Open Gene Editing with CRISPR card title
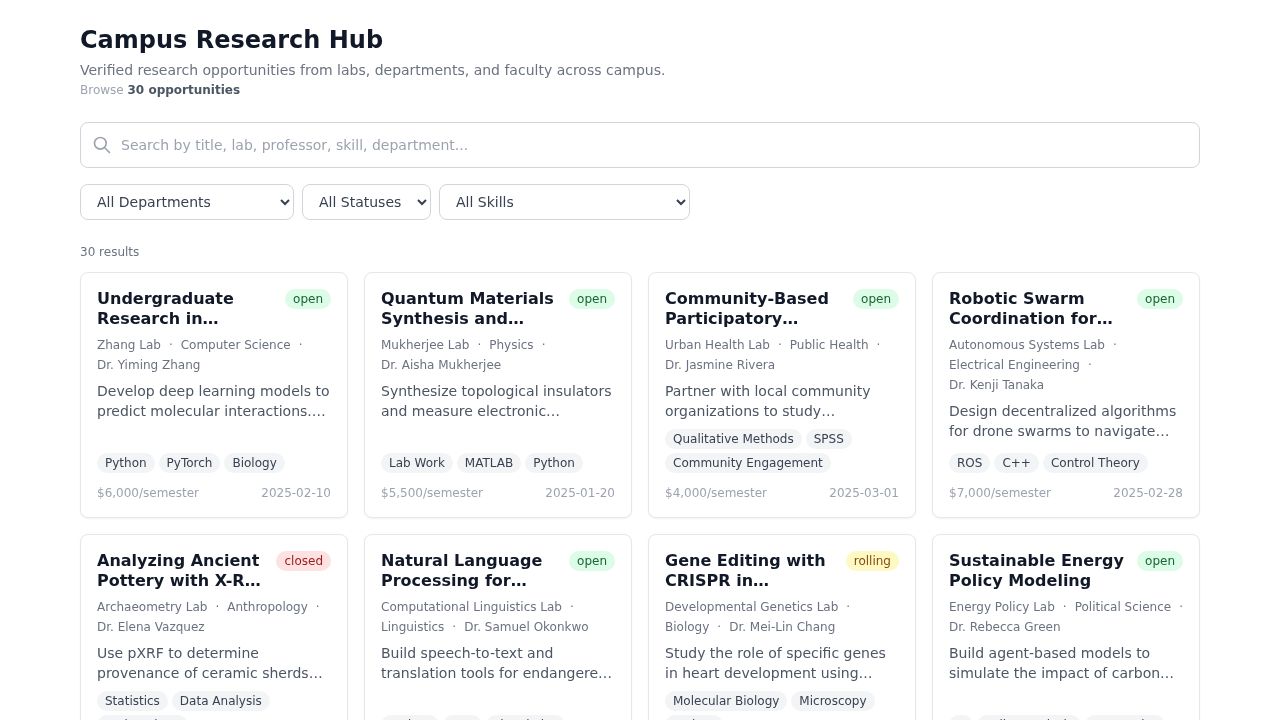The image size is (1280, 720). 745,570
